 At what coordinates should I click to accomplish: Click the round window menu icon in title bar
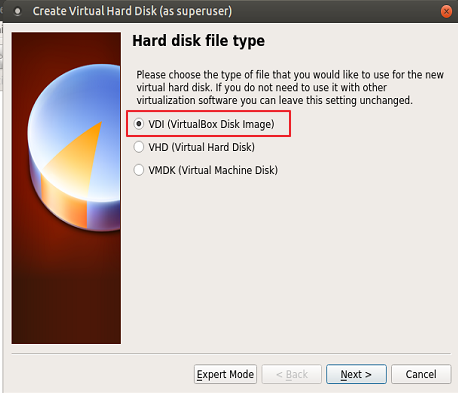click(18, 12)
